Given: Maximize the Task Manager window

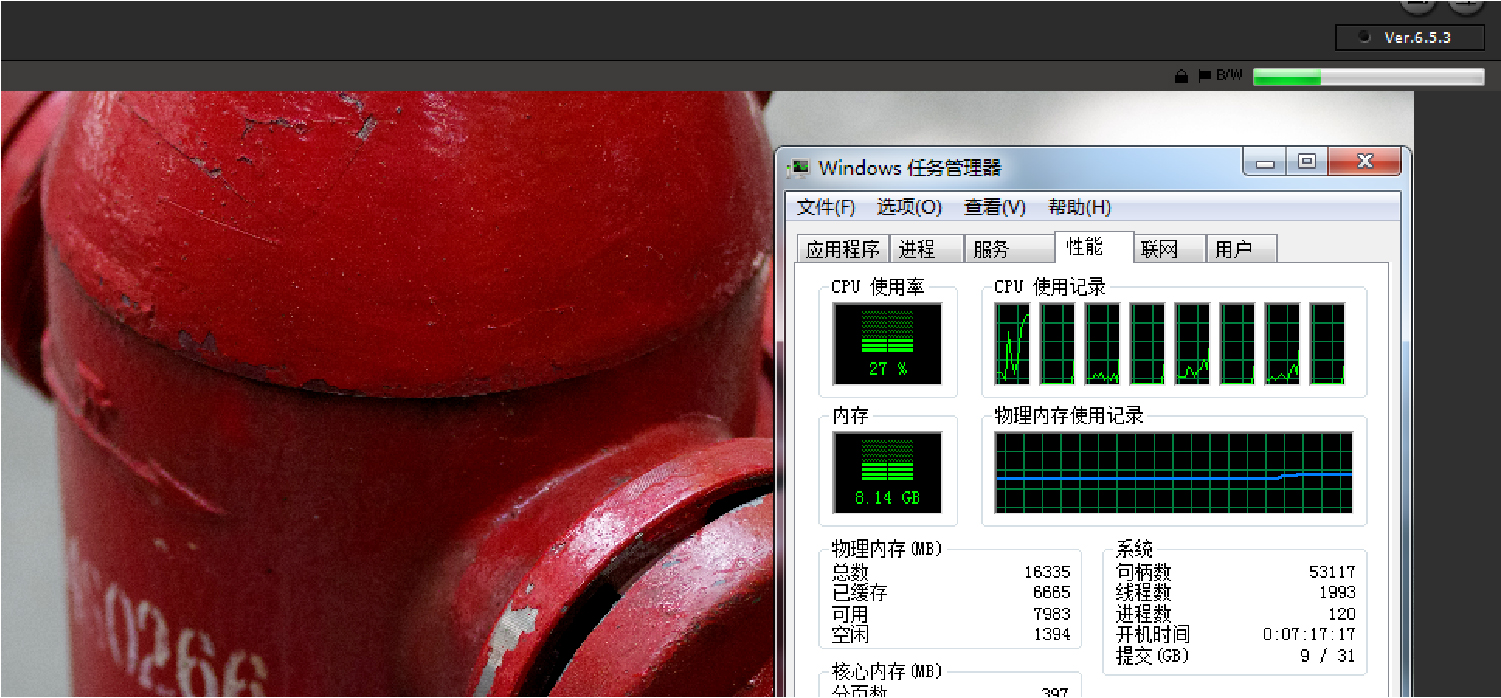Looking at the screenshot, I should [1307, 162].
